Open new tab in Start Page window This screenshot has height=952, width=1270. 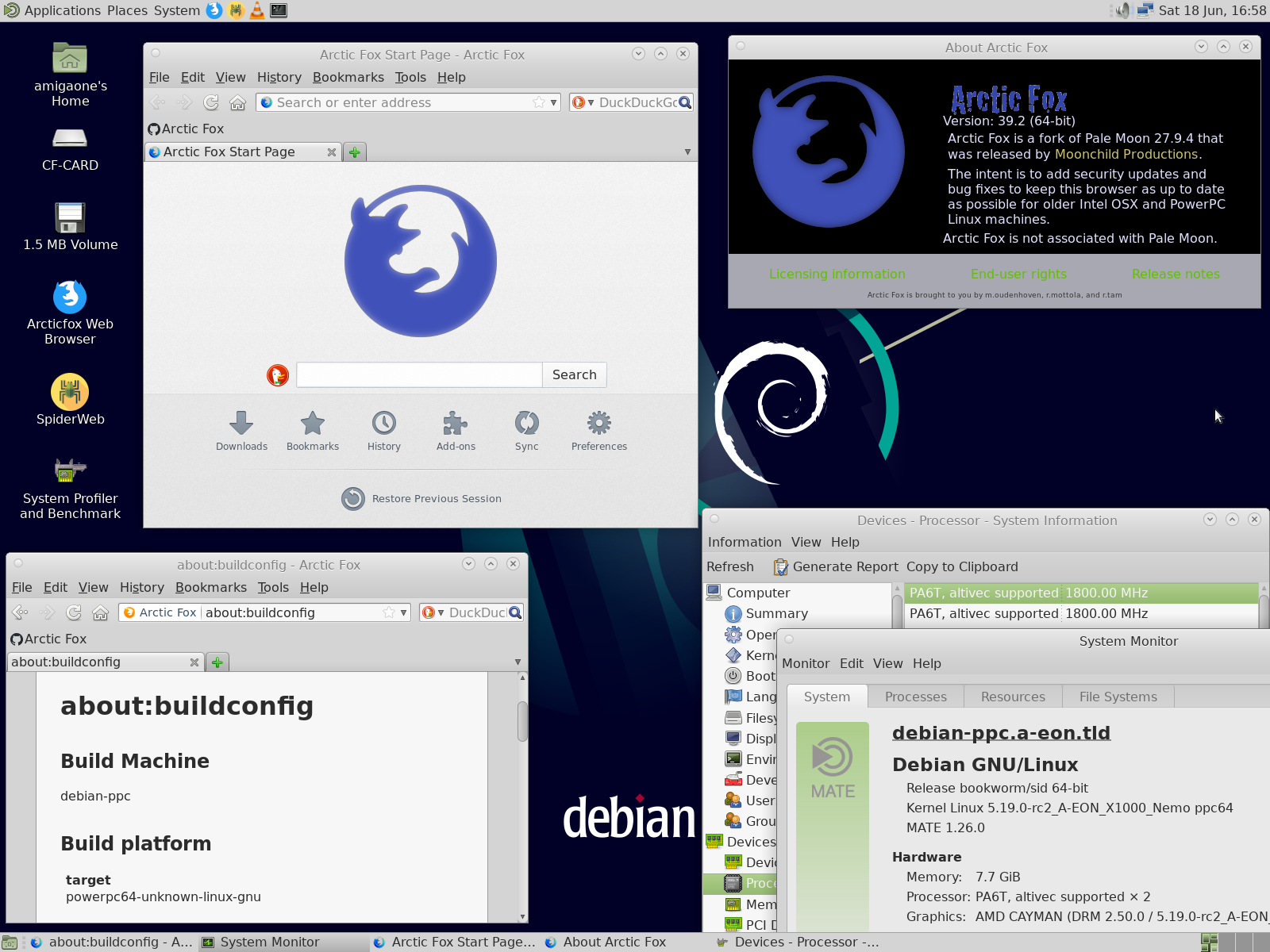355,152
